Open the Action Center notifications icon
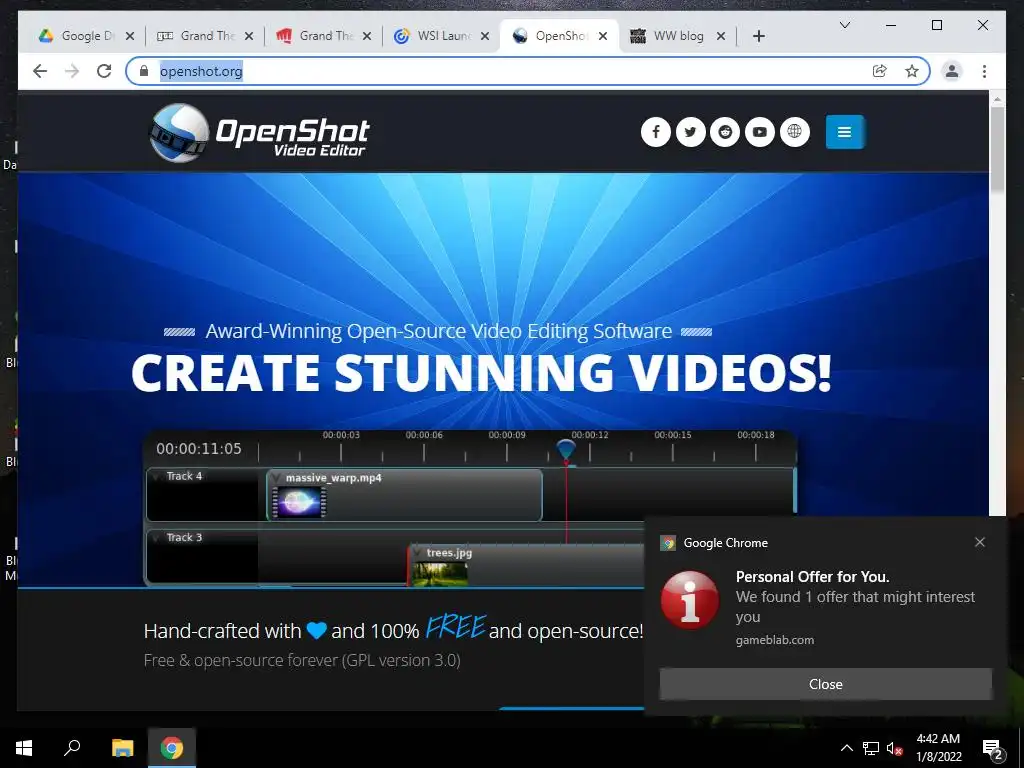 tap(992, 748)
